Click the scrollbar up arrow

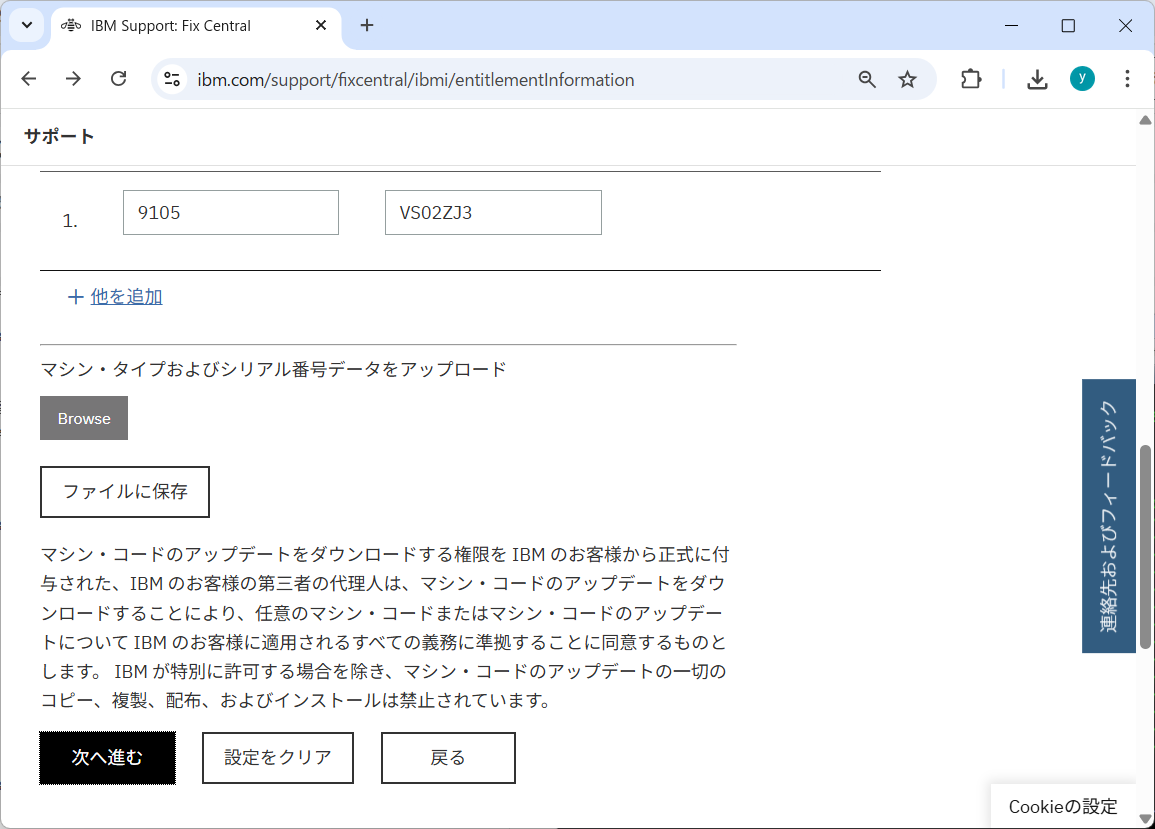pos(1145,120)
